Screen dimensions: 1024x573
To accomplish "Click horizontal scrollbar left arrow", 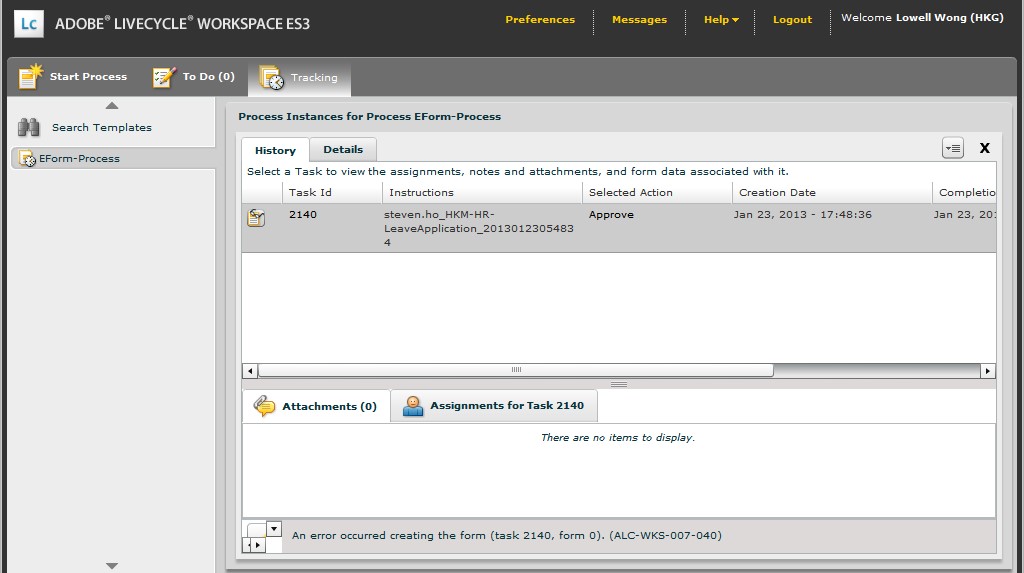I will pyautogui.click(x=249, y=371).
